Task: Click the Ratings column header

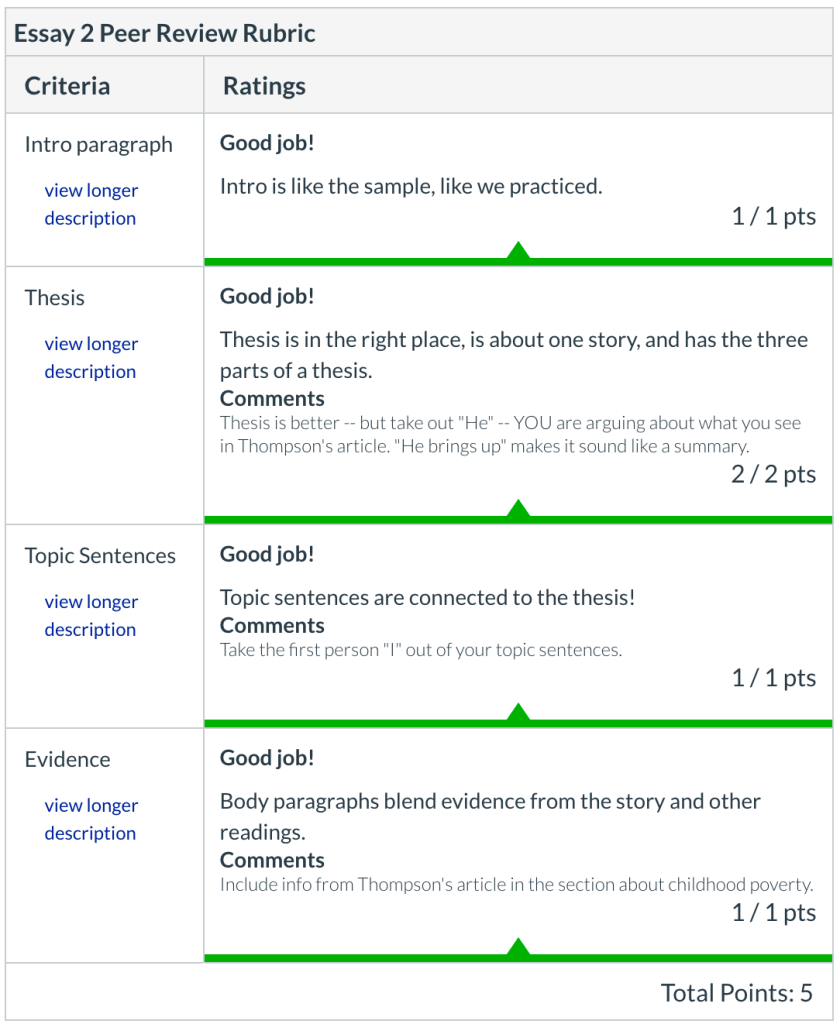Action: 264,86
